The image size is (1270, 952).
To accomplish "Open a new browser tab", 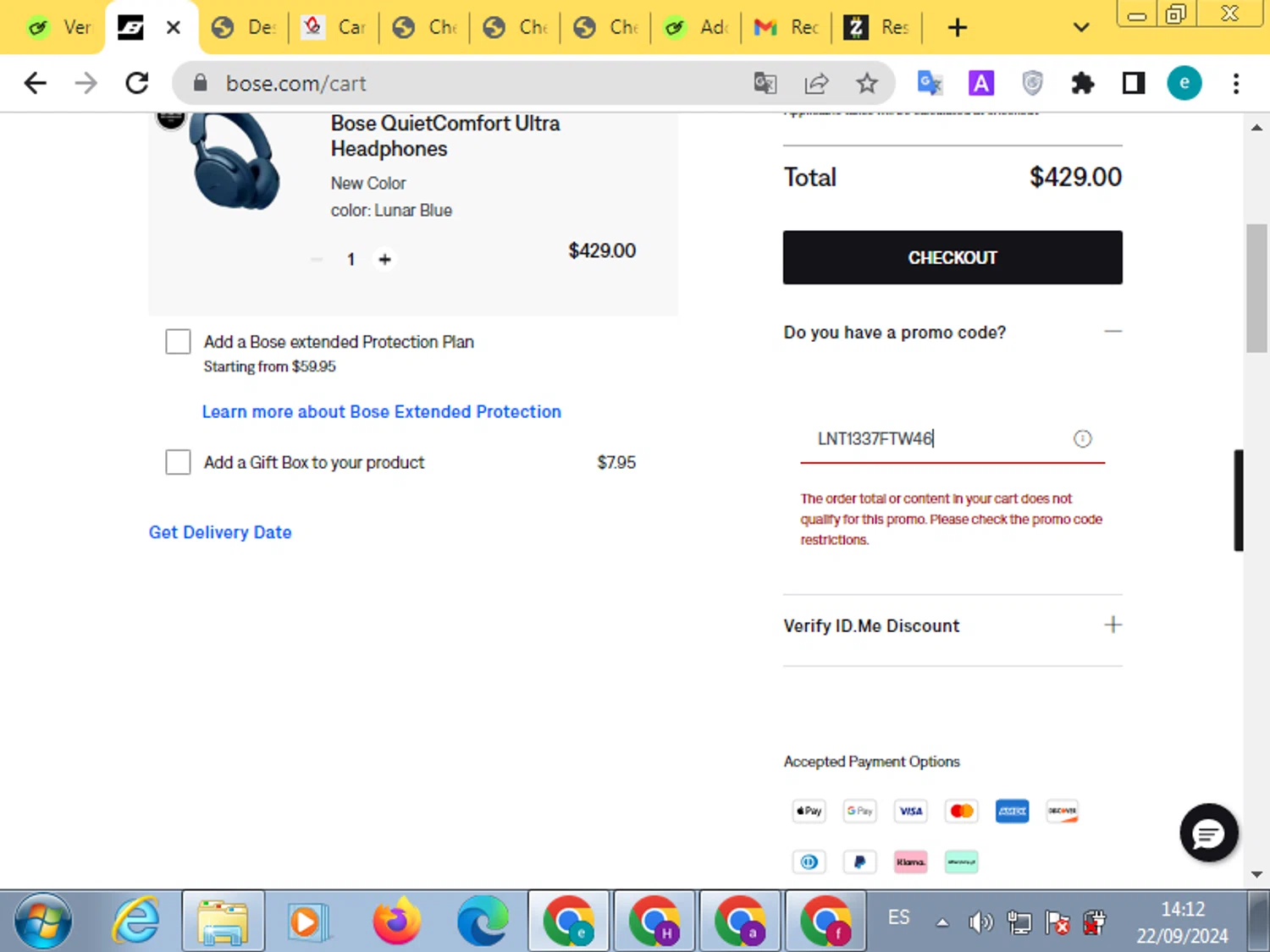I will coord(957,28).
